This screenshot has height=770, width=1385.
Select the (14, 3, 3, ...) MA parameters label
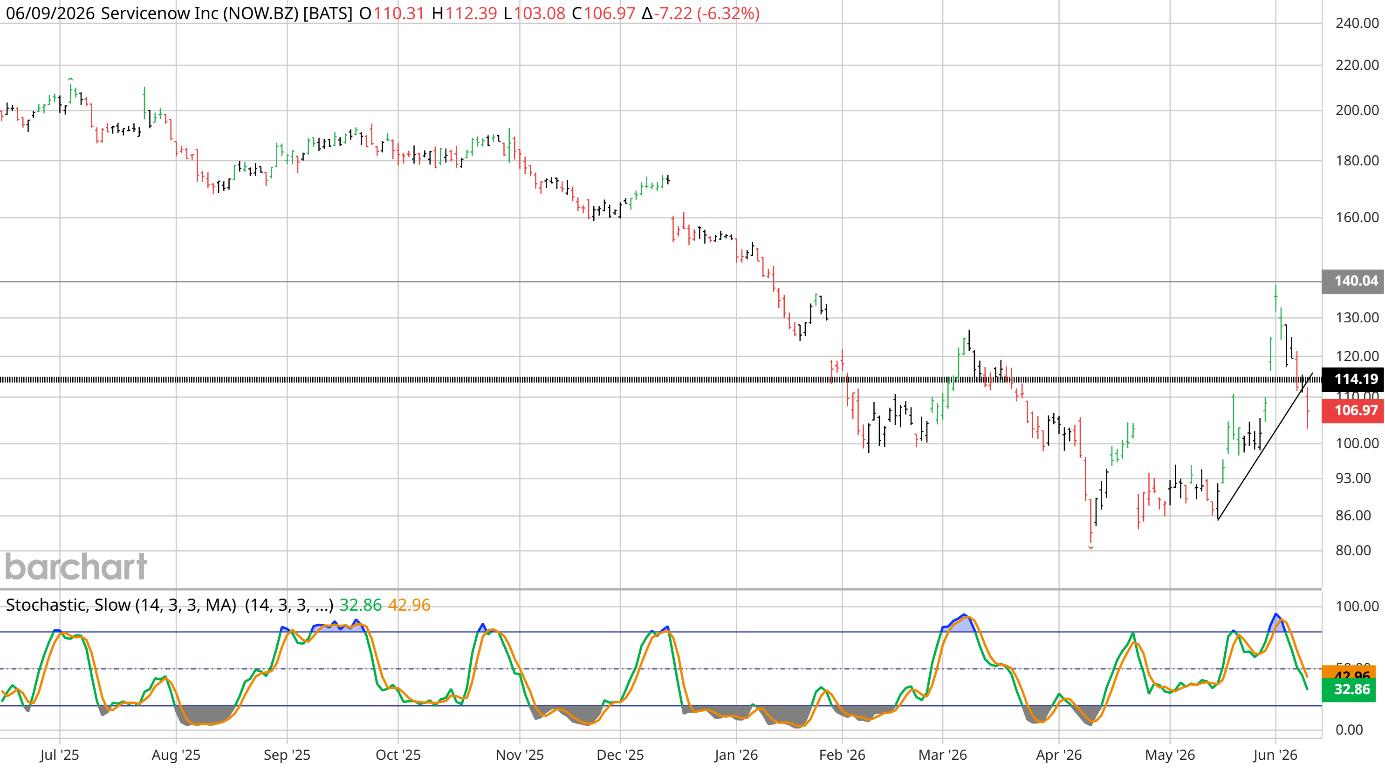(289, 605)
